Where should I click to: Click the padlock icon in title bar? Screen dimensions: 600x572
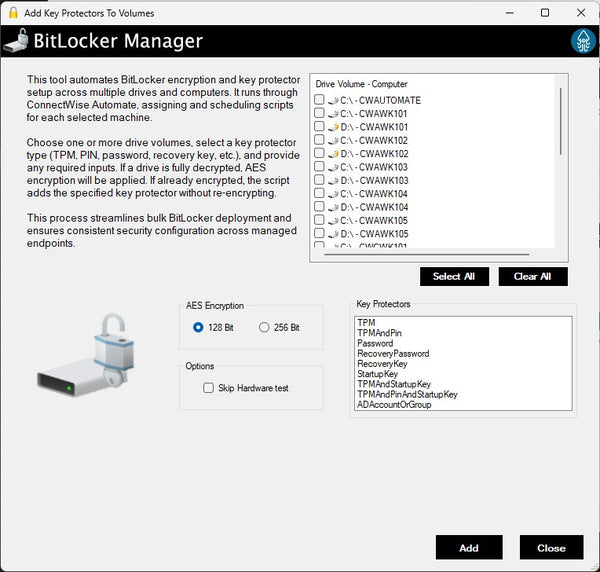(x=13, y=13)
